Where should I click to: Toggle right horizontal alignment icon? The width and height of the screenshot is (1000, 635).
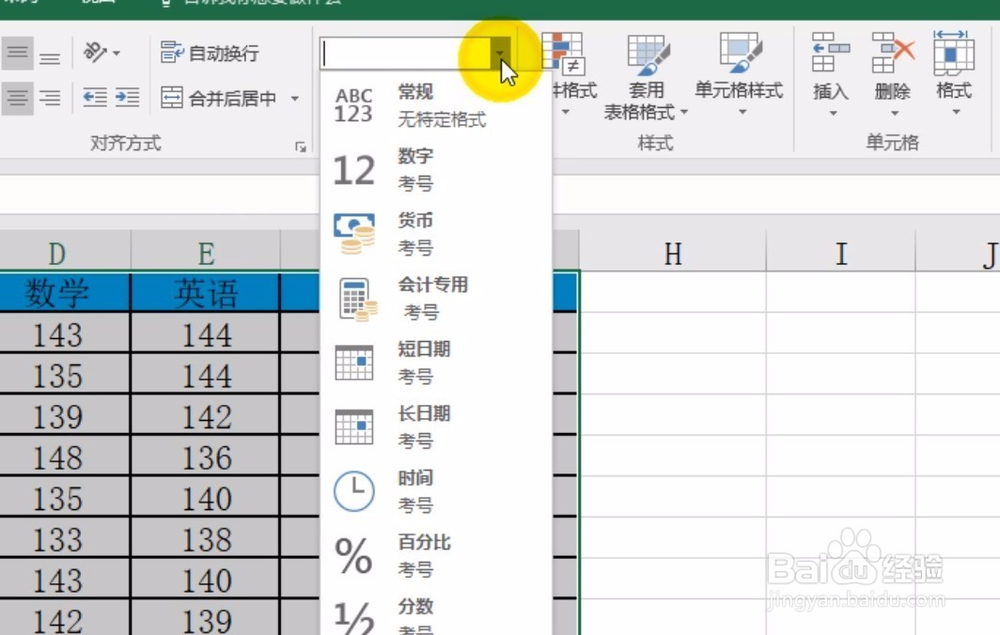[50, 98]
